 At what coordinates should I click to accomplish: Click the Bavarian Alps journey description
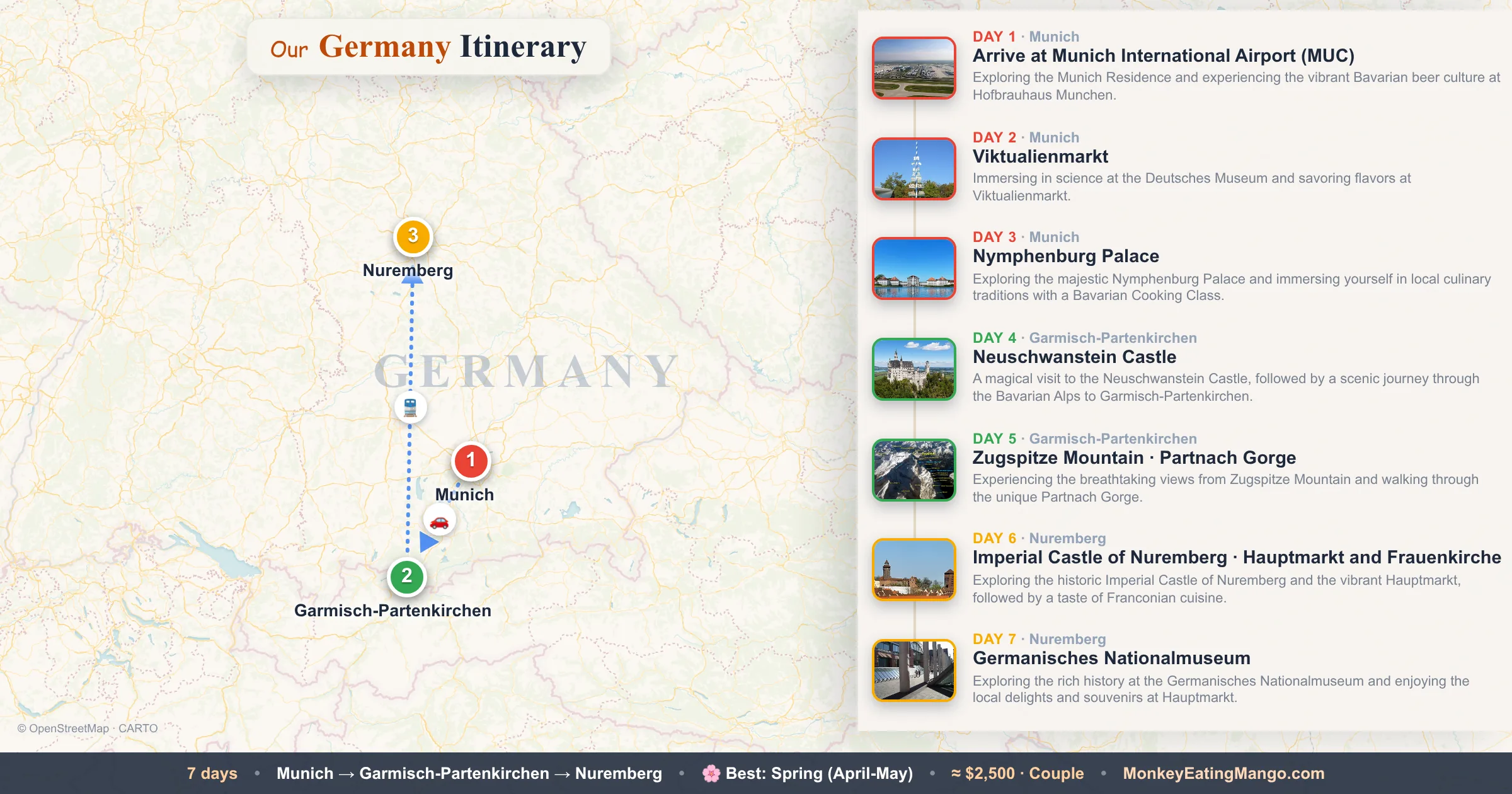coord(1226,387)
